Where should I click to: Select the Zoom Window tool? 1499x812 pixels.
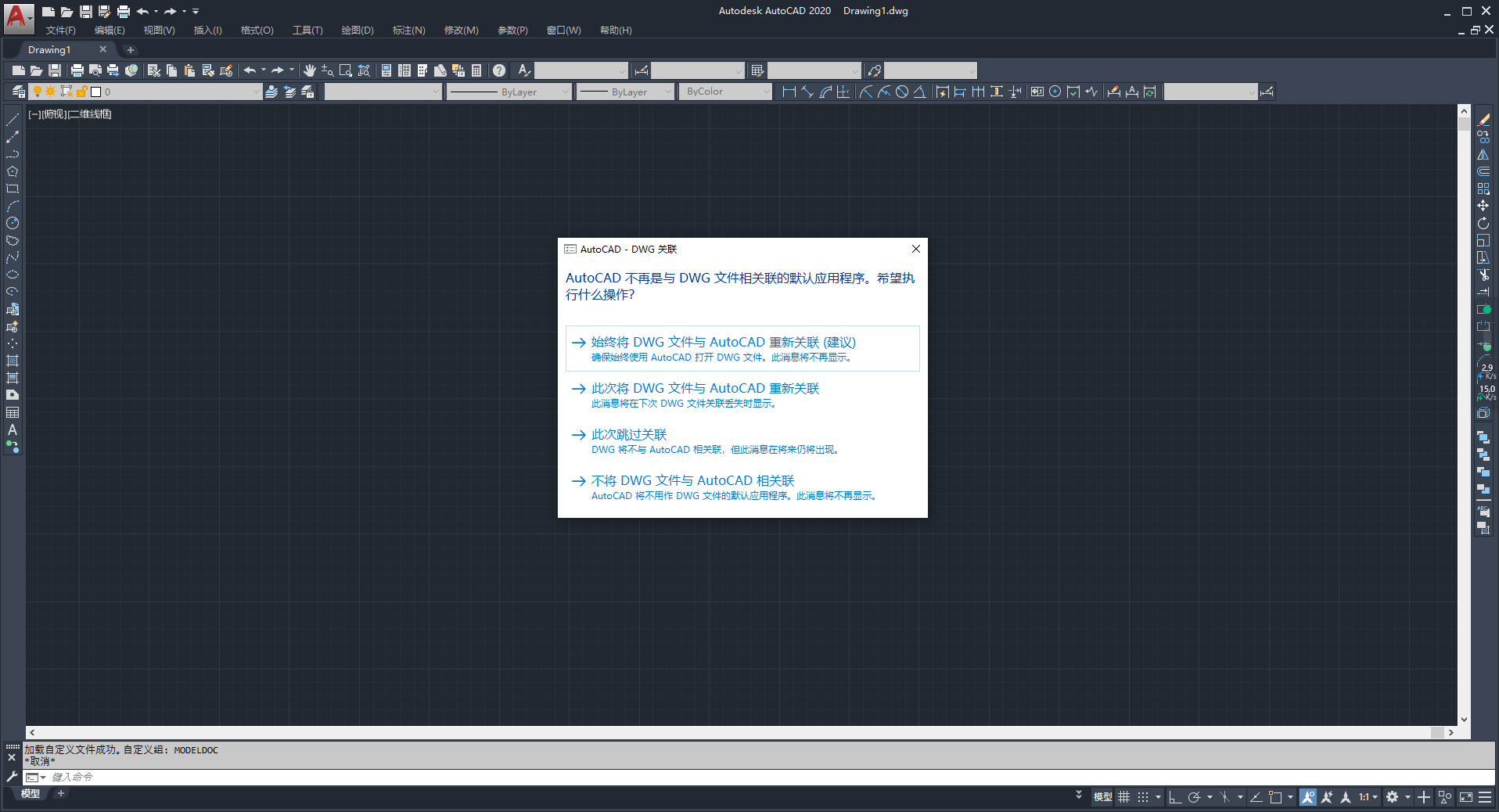344,70
